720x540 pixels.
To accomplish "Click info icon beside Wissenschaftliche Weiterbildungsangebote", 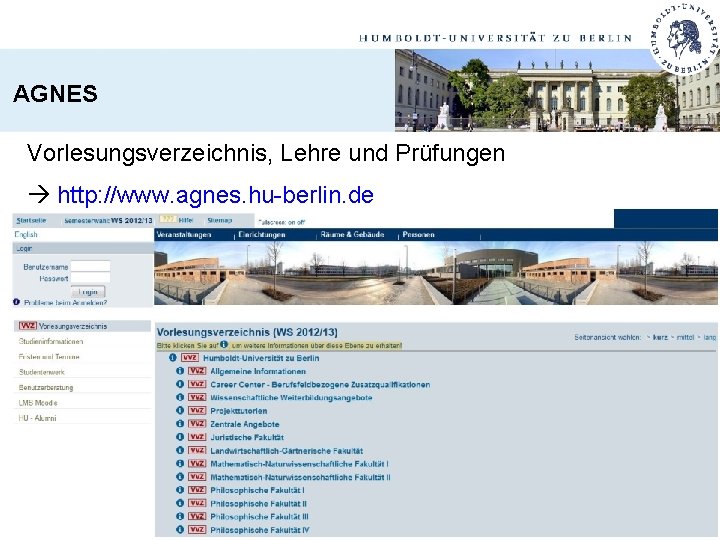I will click(x=180, y=398).
